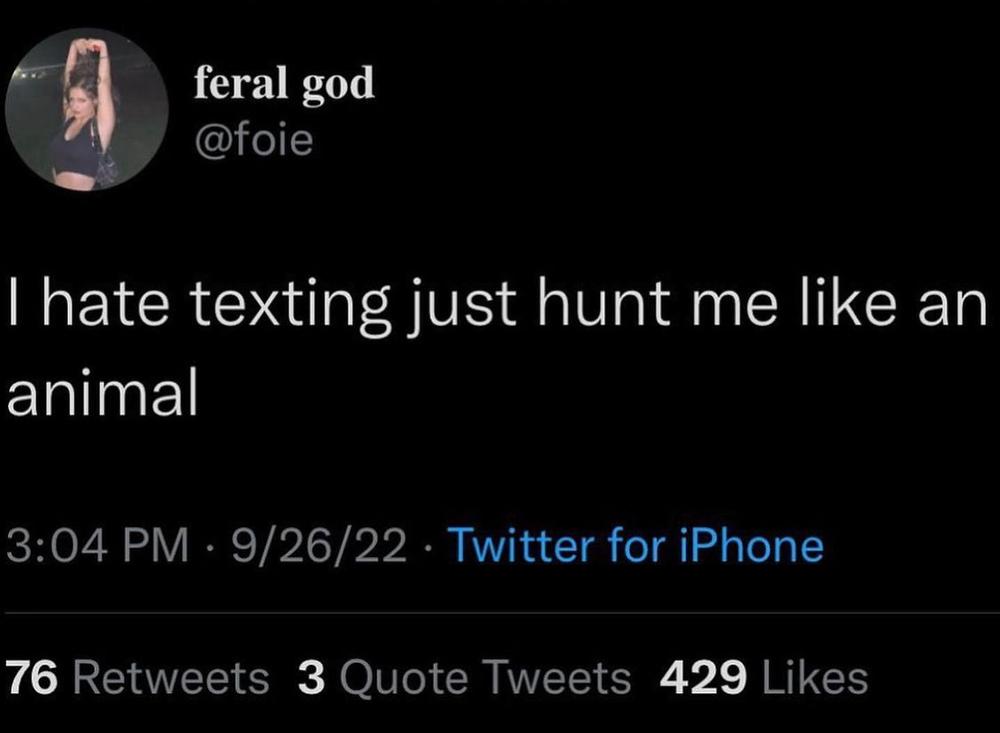The height and width of the screenshot is (733, 1000).
Task: Open the @foie handle link
Action: [x=253, y=140]
